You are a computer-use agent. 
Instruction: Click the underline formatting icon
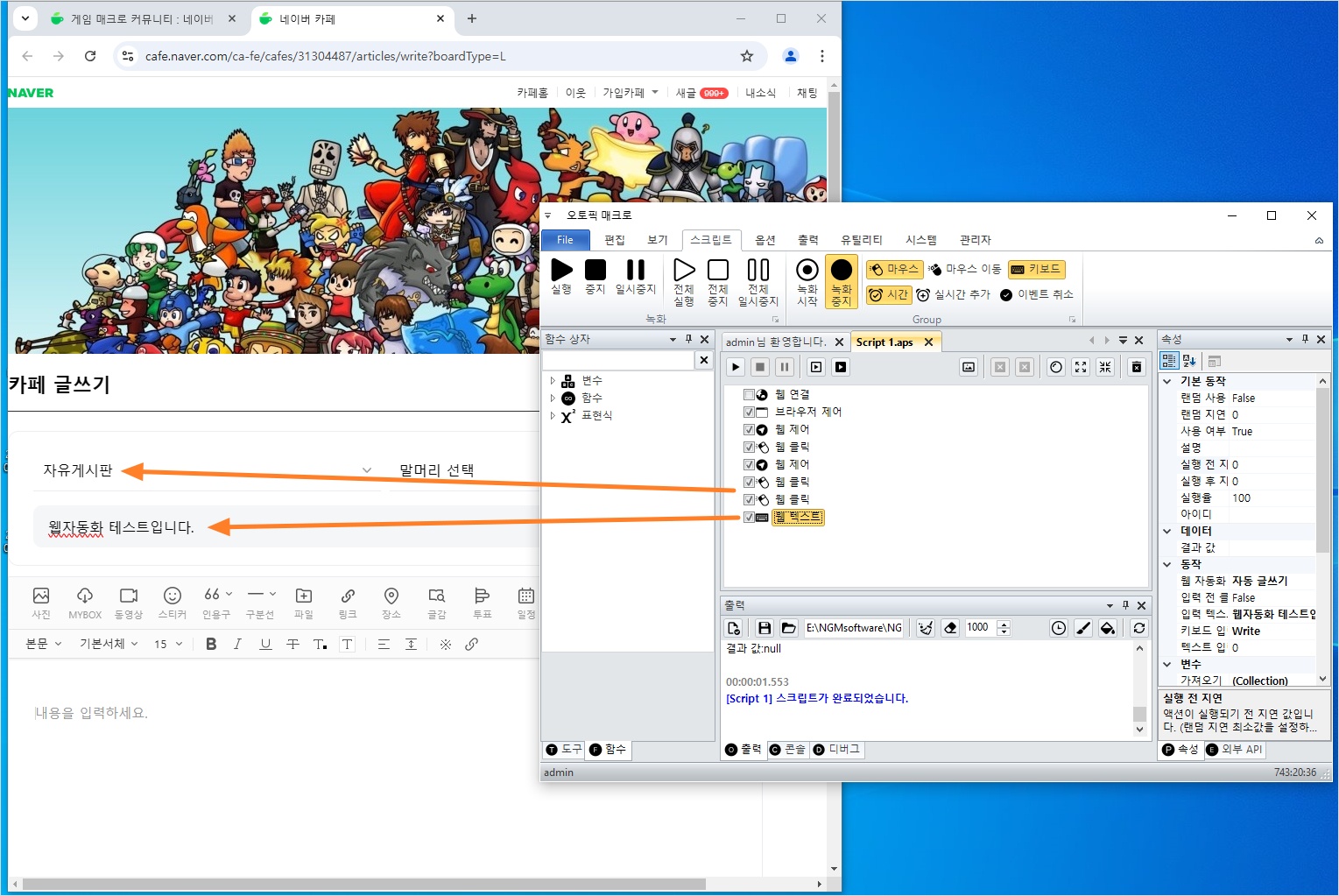(x=265, y=644)
